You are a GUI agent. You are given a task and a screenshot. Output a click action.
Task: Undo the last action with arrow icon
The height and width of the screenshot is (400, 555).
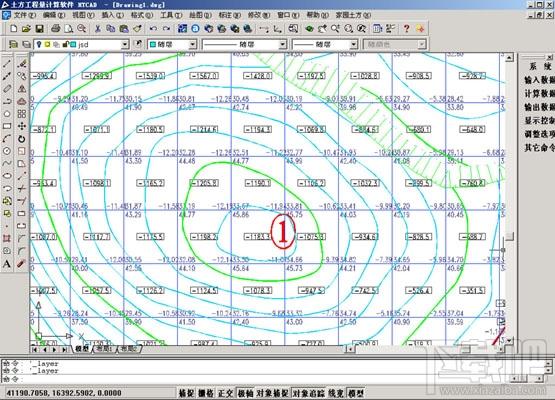[x=153, y=29]
